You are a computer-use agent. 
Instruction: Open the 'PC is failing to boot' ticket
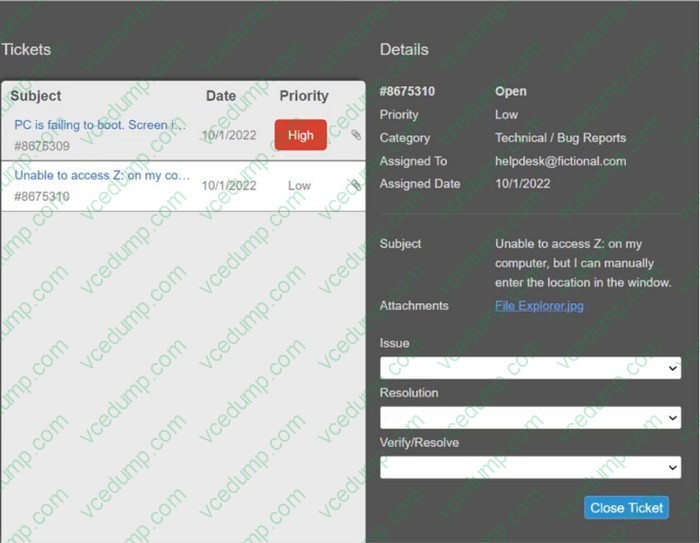pos(100,126)
